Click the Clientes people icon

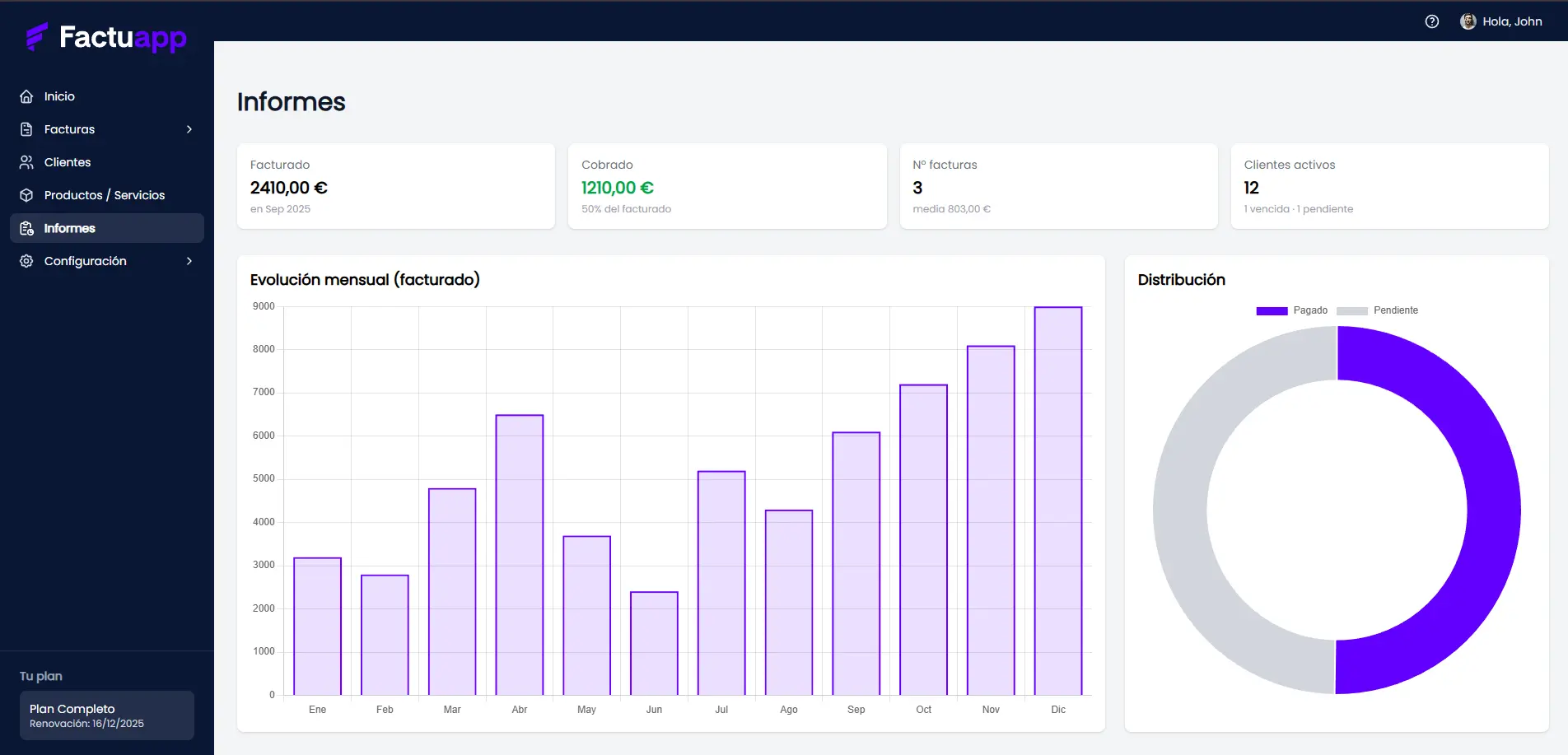[26, 162]
